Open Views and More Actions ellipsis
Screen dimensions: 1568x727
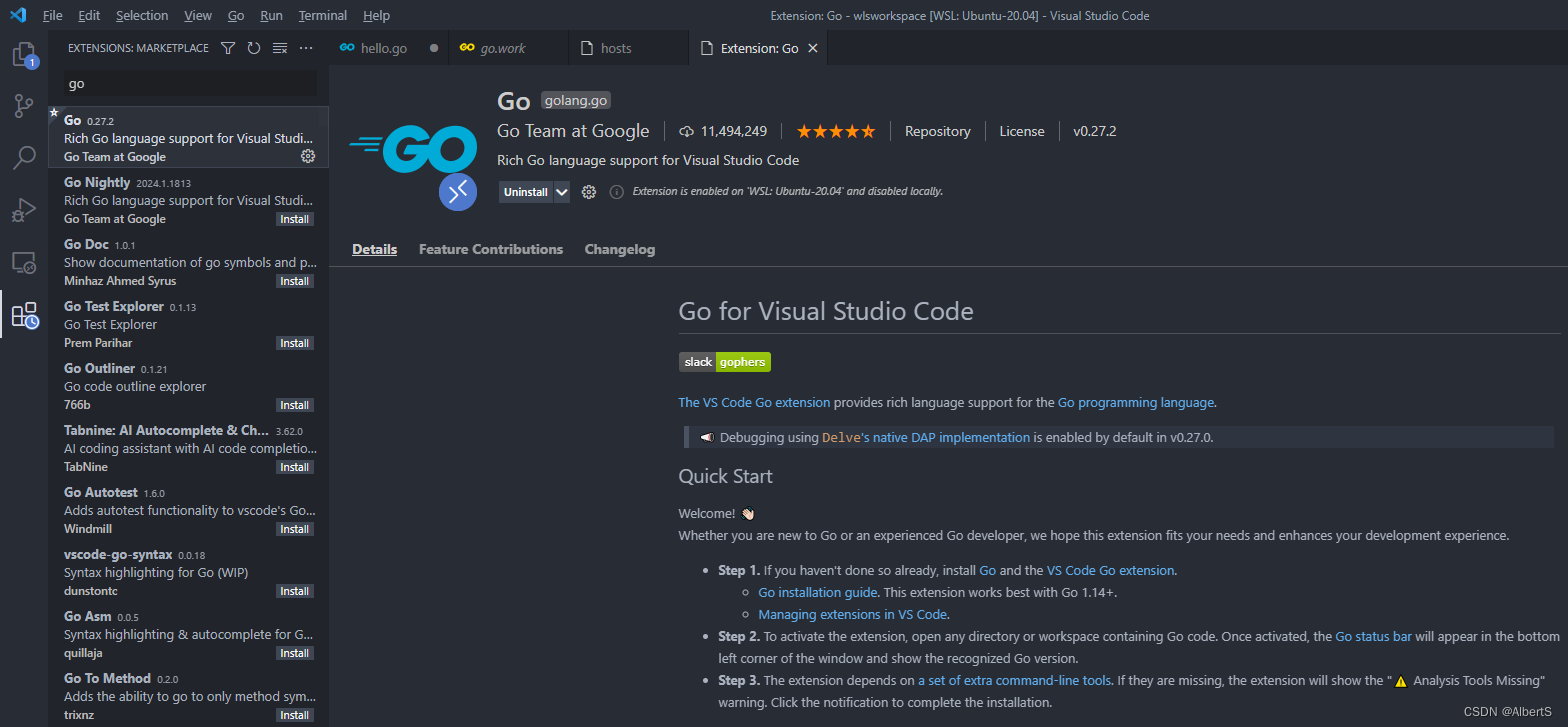tap(306, 48)
